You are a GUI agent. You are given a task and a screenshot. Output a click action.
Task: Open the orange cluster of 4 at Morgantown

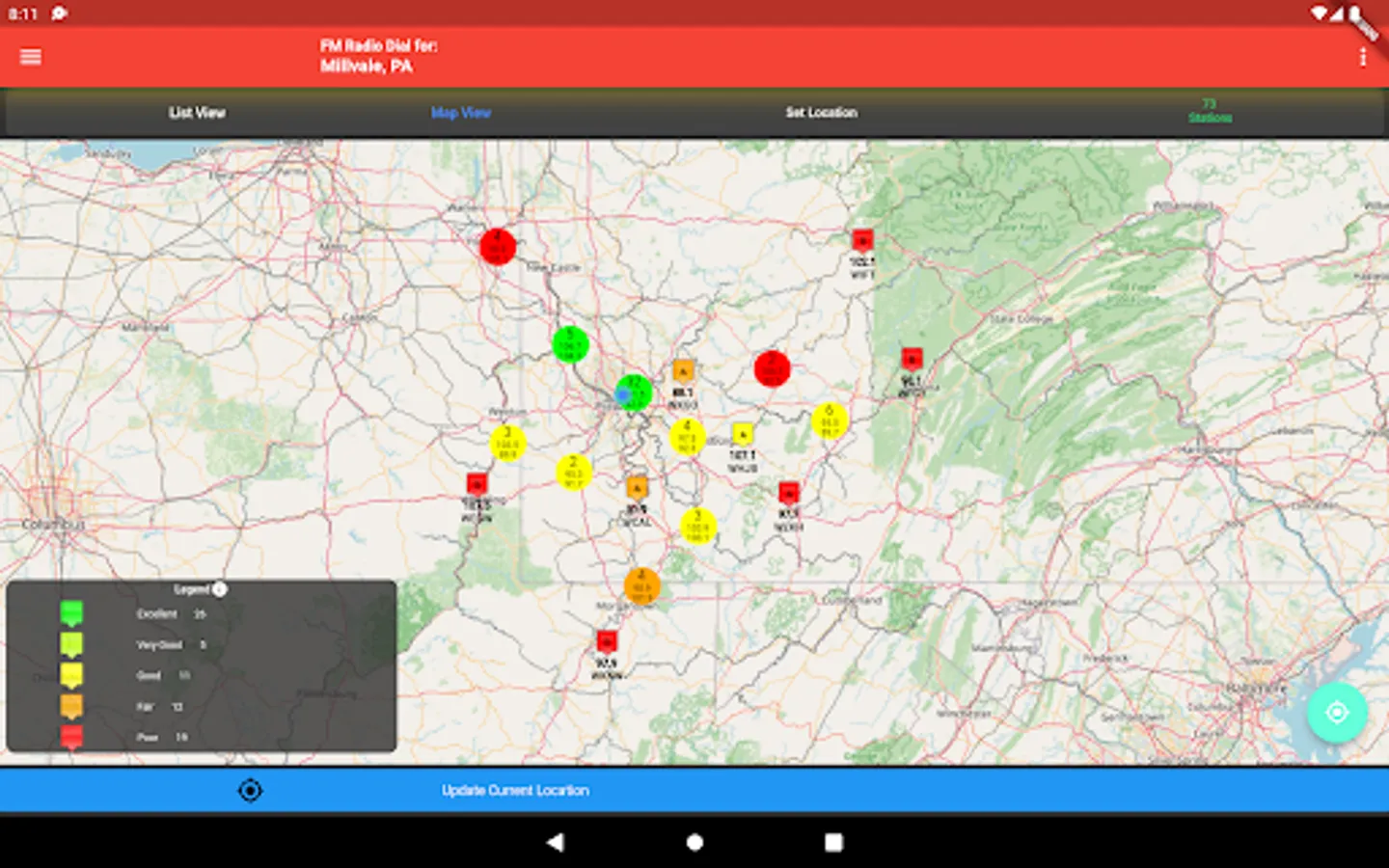pyautogui.click(x=641, y=585)
